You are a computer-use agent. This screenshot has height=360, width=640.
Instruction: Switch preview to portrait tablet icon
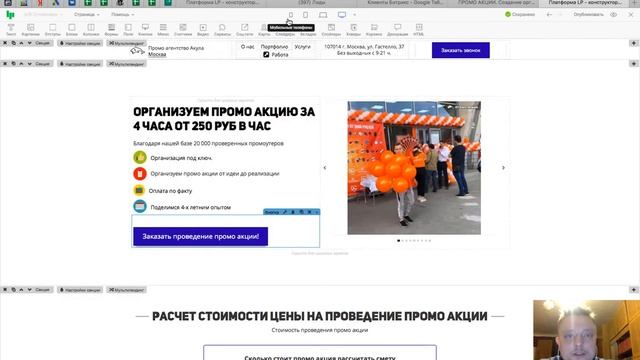click(305, 15)
